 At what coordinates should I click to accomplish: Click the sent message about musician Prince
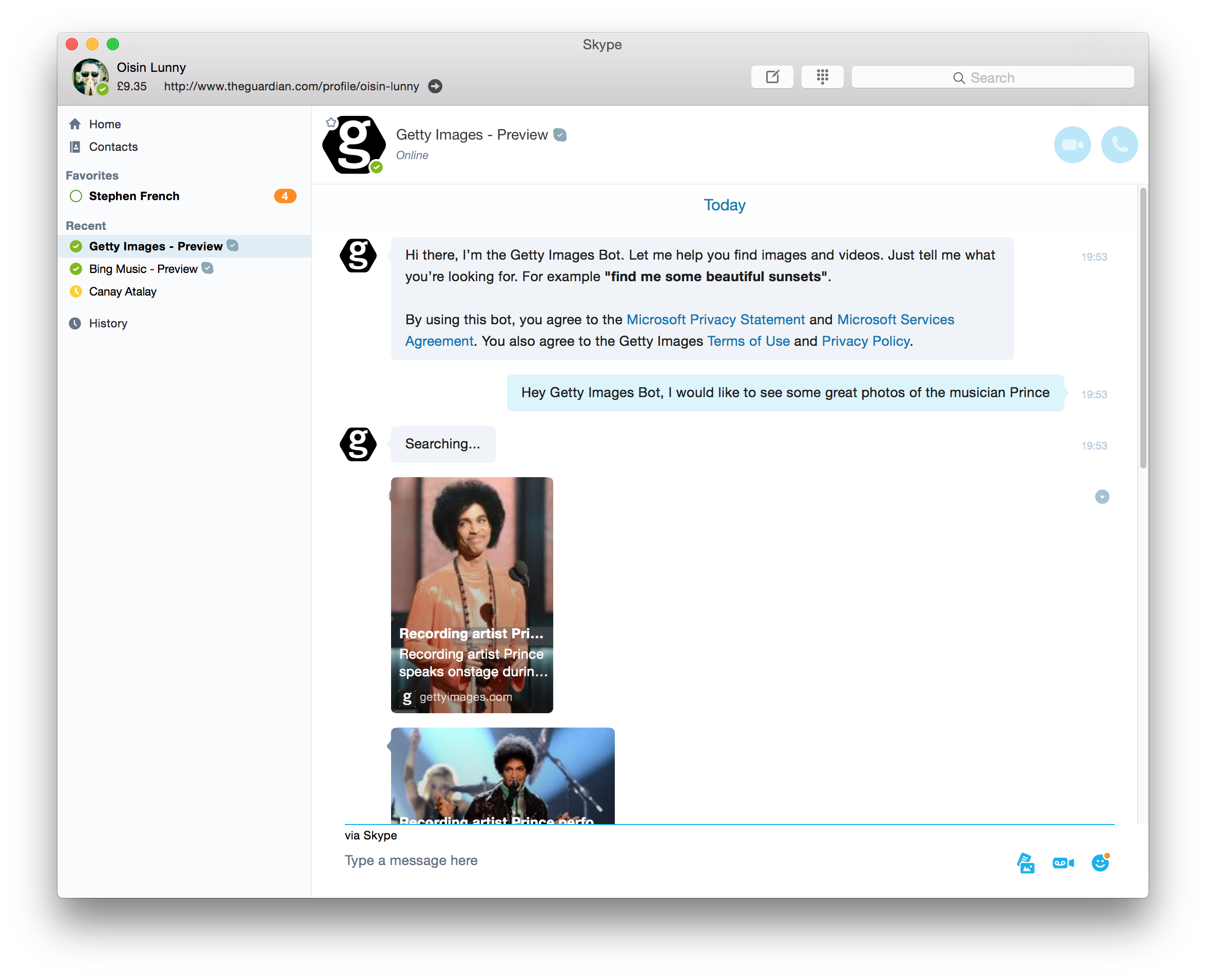(785, 393)
